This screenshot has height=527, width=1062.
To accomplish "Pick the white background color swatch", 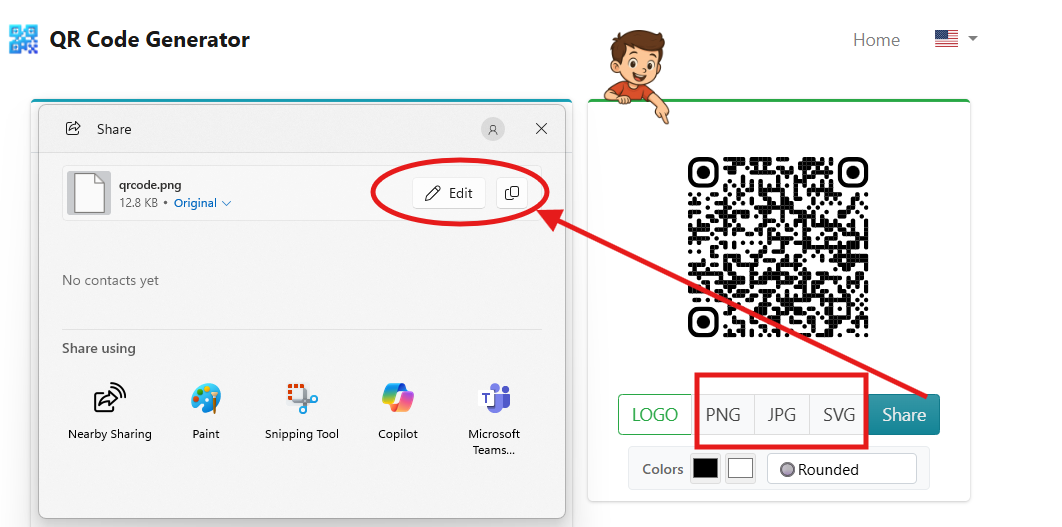I will 740,469.
